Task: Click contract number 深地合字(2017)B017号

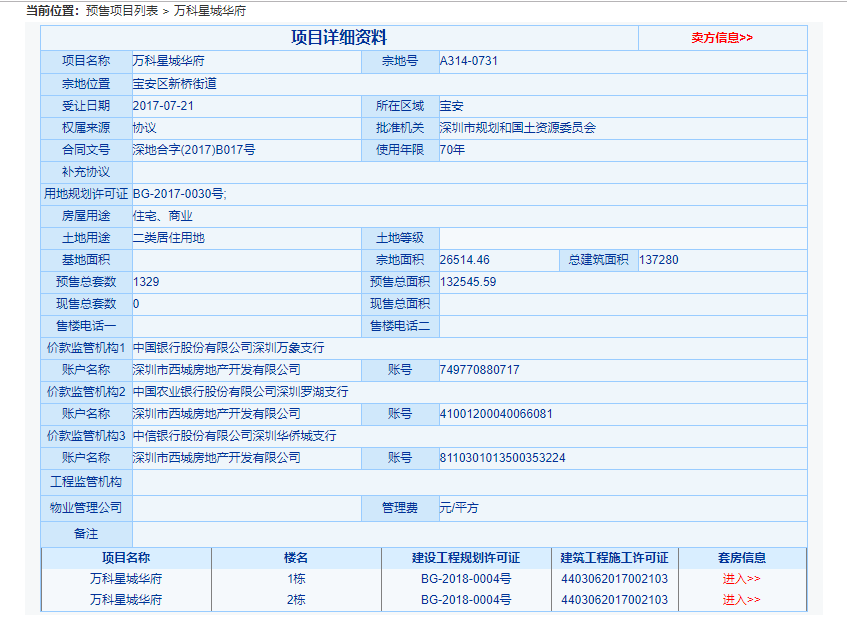Action: click(194, 150)
